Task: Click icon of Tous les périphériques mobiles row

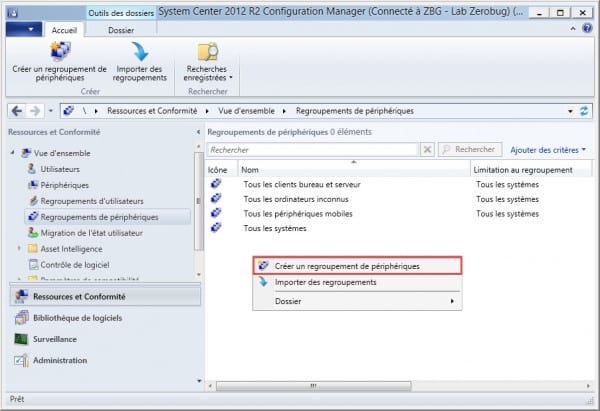Action: 216,213
